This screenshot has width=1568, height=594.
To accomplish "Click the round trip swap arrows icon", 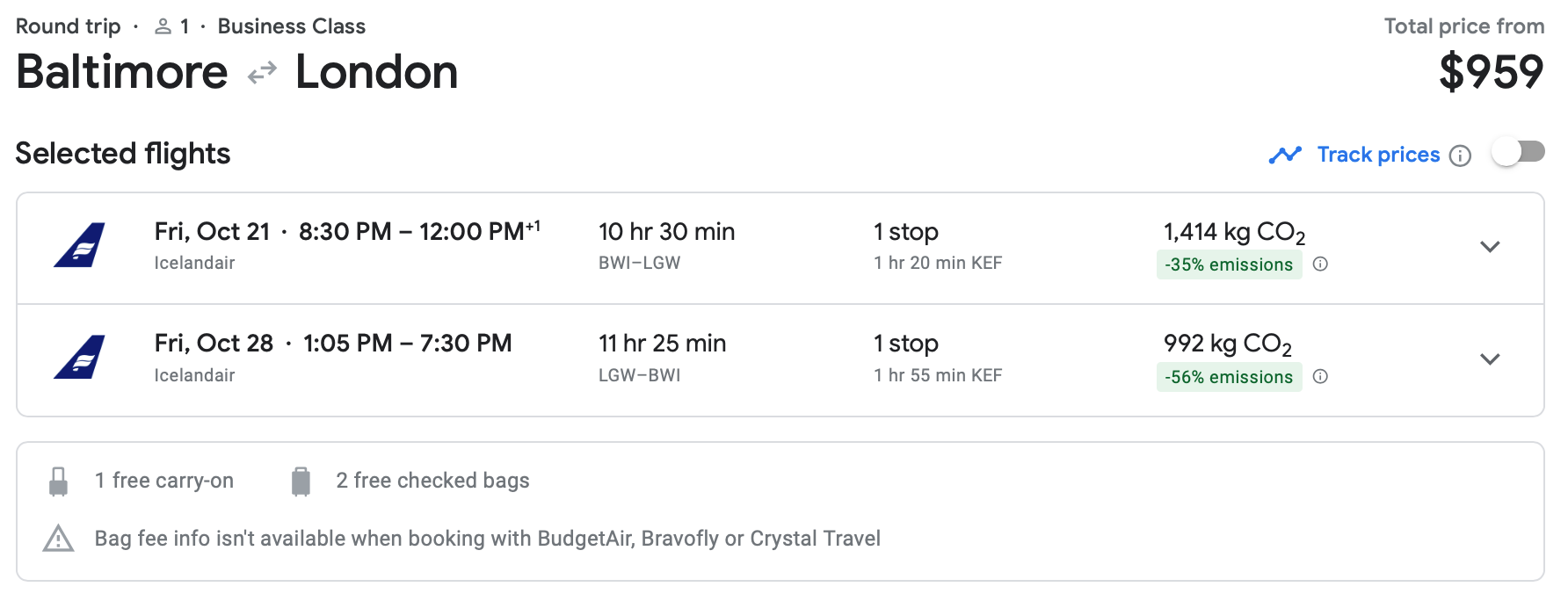I will [262, 73].
